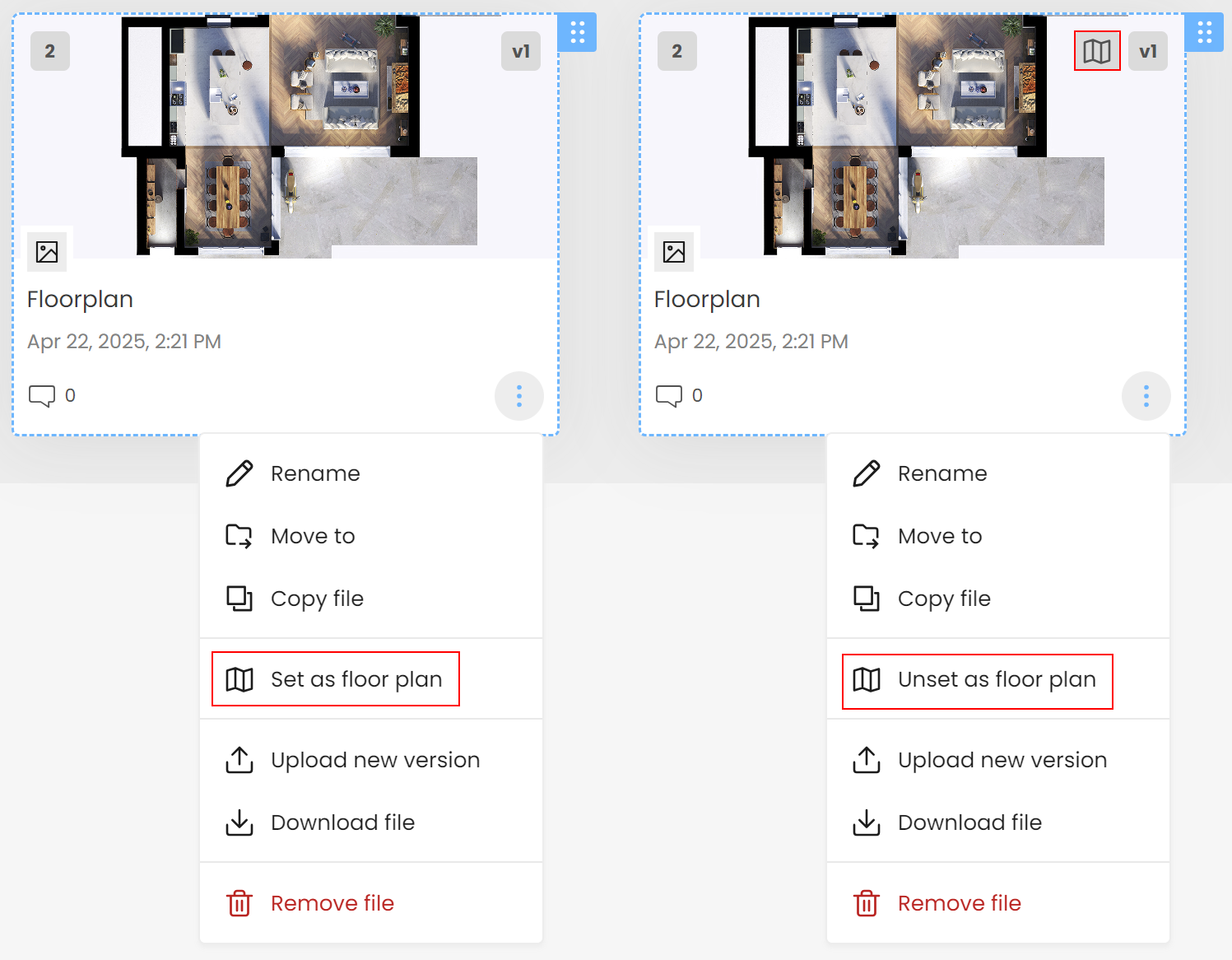Screen dimensions: 1232x960
Task: Choose Remove file in right menu
Action: 998,903
